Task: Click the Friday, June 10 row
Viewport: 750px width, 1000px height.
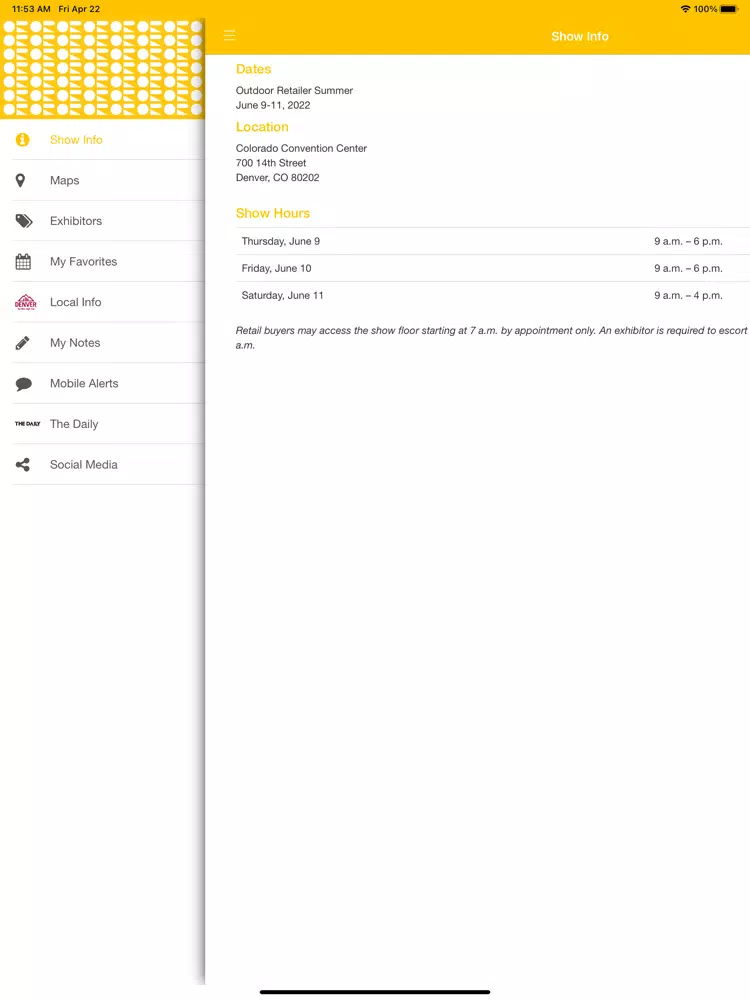Action: [x=492, y=268]
